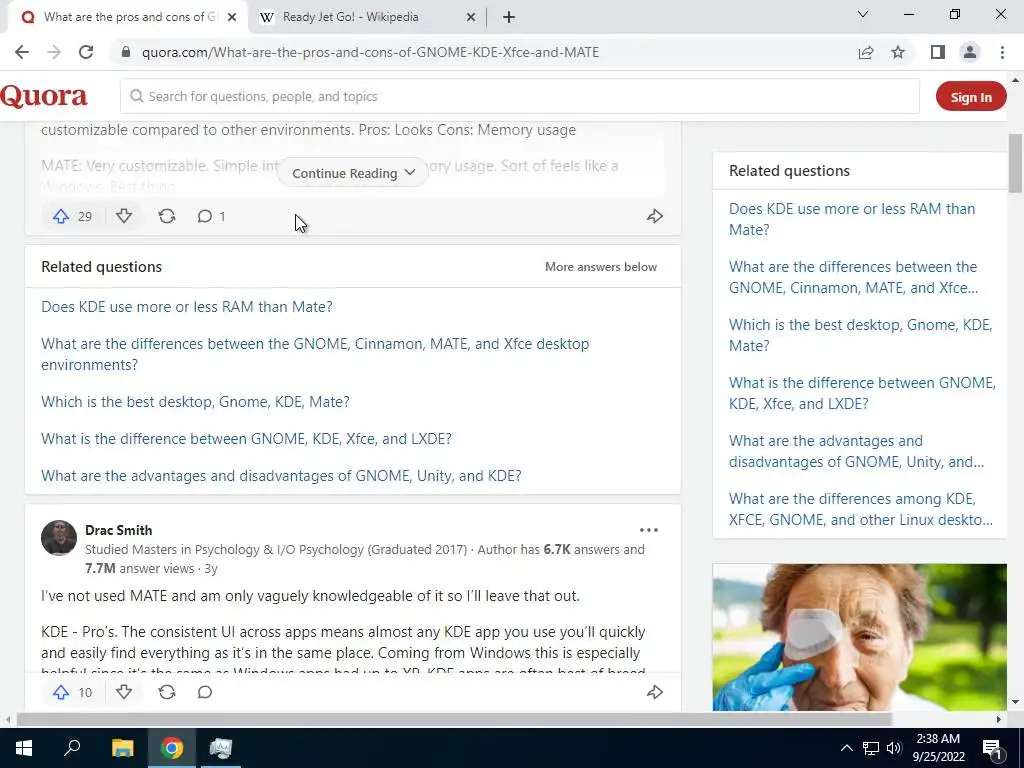This screenshot has height=768, width=1024.
Task: Open the Chrome profile avatar
Action: (970, 52)
